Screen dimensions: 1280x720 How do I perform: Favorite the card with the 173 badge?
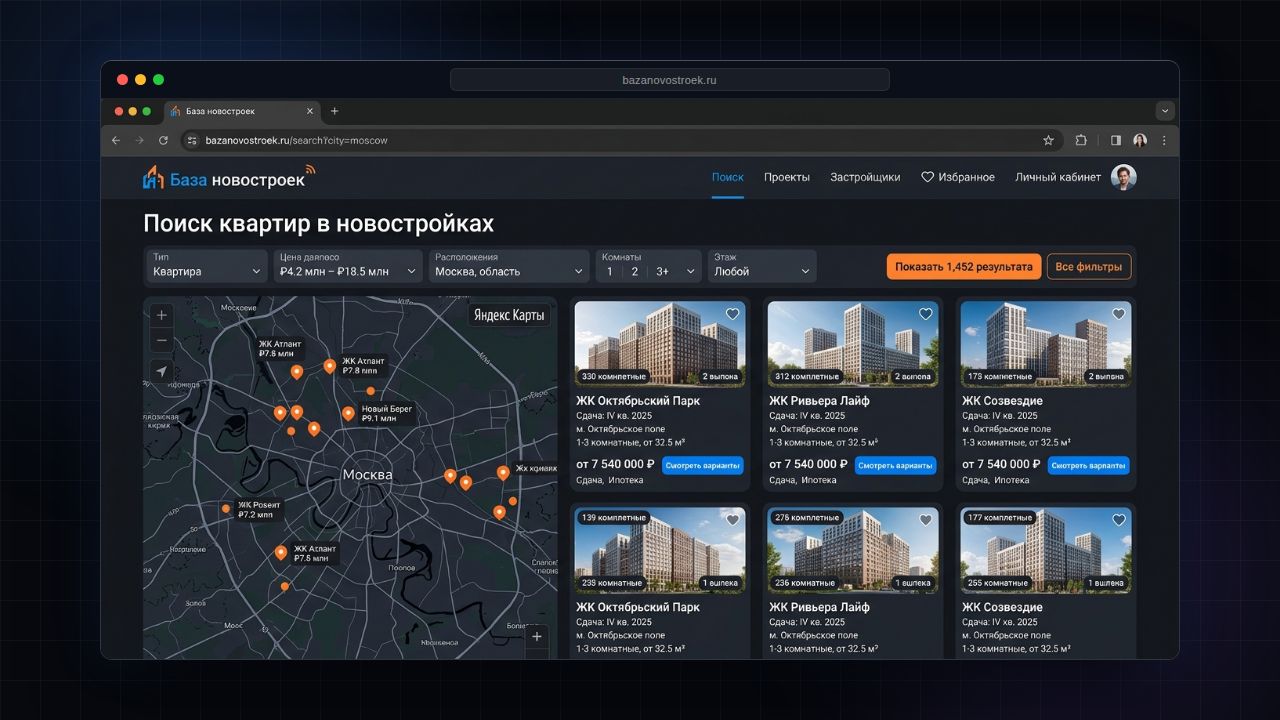point(1118,314)
